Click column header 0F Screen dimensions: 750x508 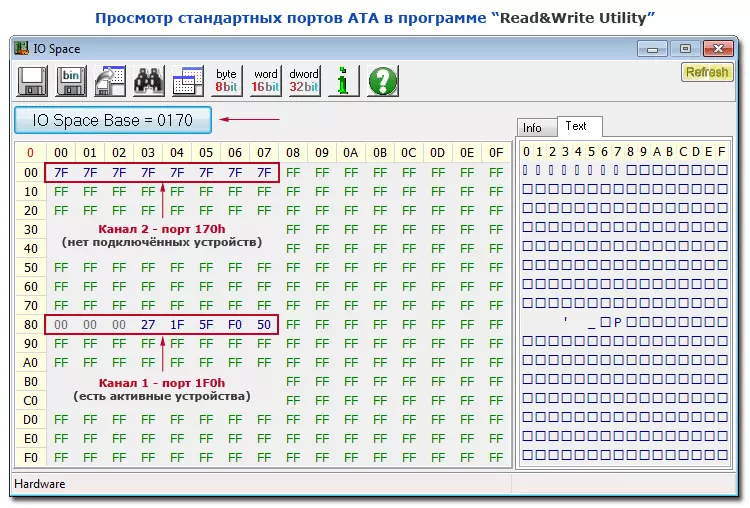(x=496, y=153)
